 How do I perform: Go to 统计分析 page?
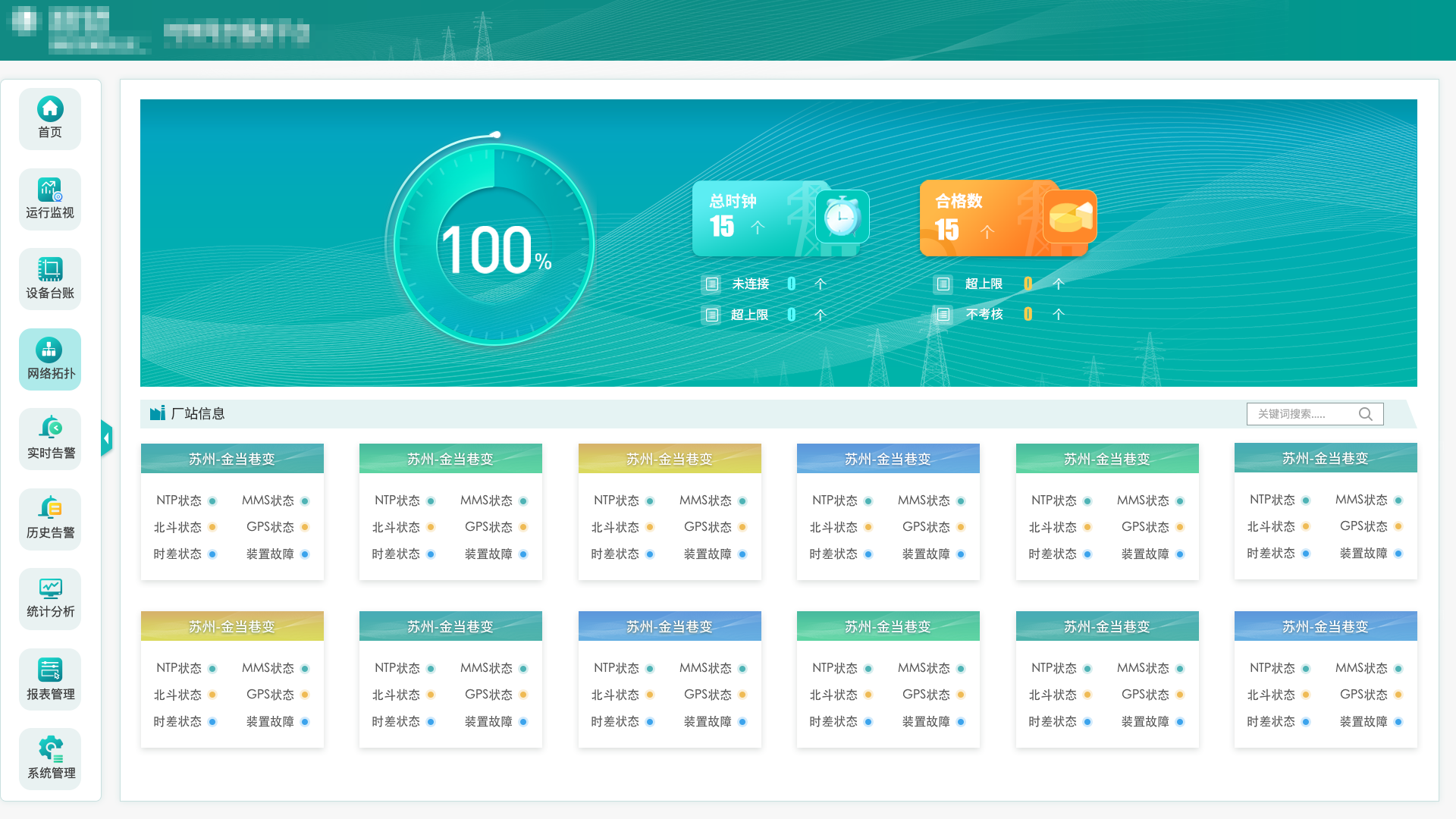(50, 599)
